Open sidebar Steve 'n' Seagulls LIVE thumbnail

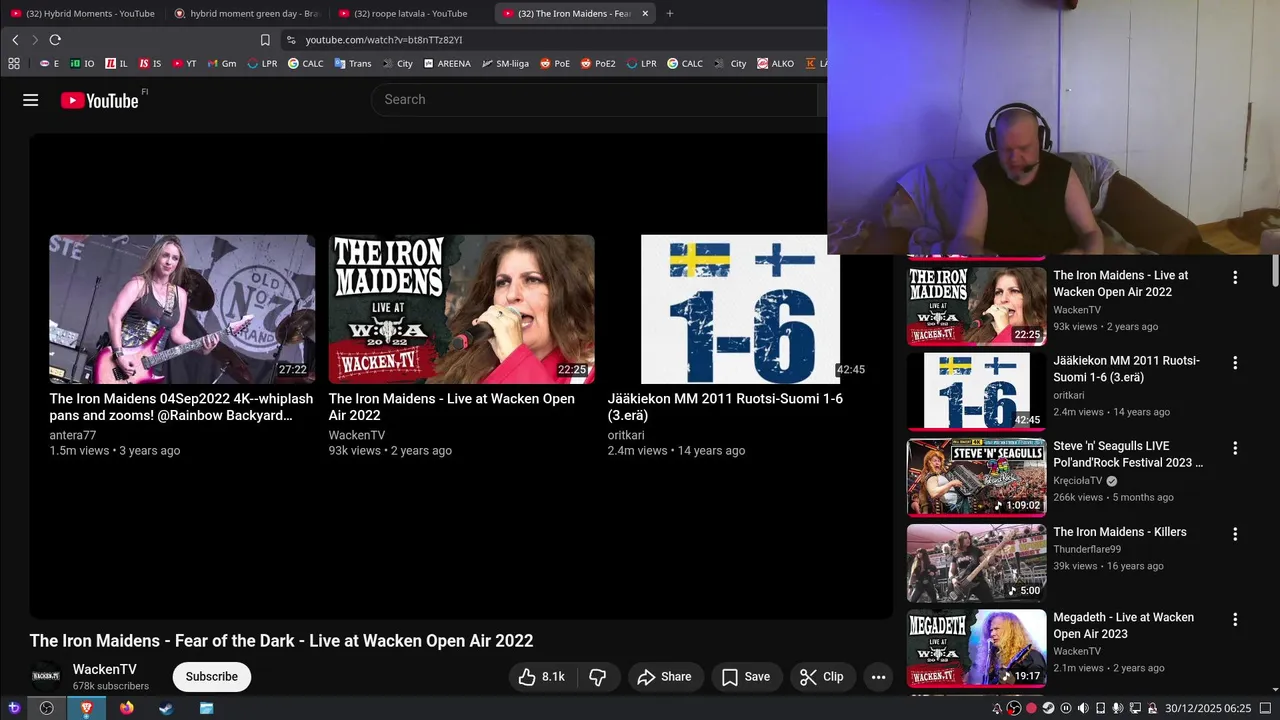(976, 478)
